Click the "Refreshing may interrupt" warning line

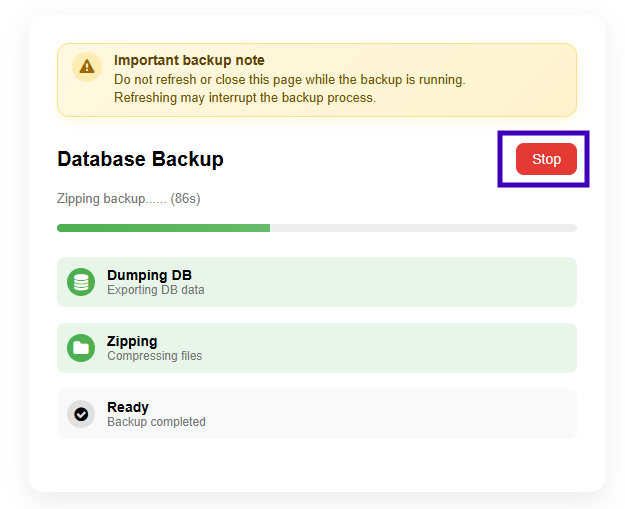point(245,98)
